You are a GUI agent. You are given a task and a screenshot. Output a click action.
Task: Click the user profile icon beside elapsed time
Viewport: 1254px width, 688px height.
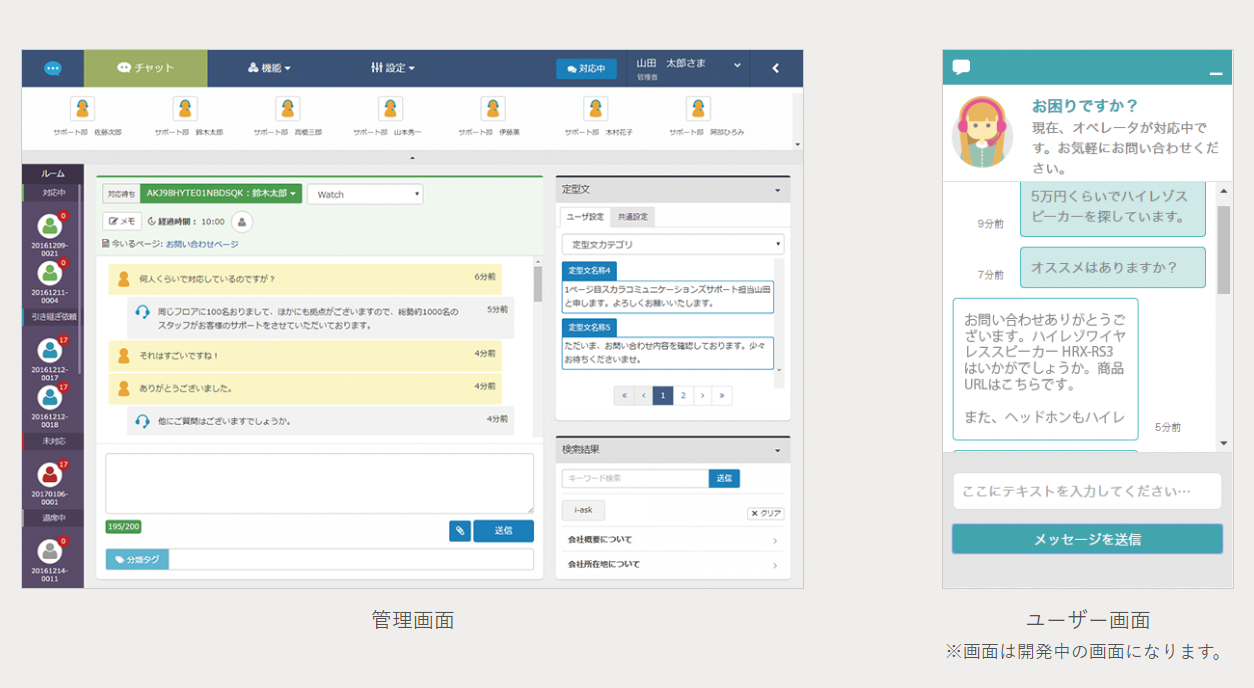[x=242, y=222]
